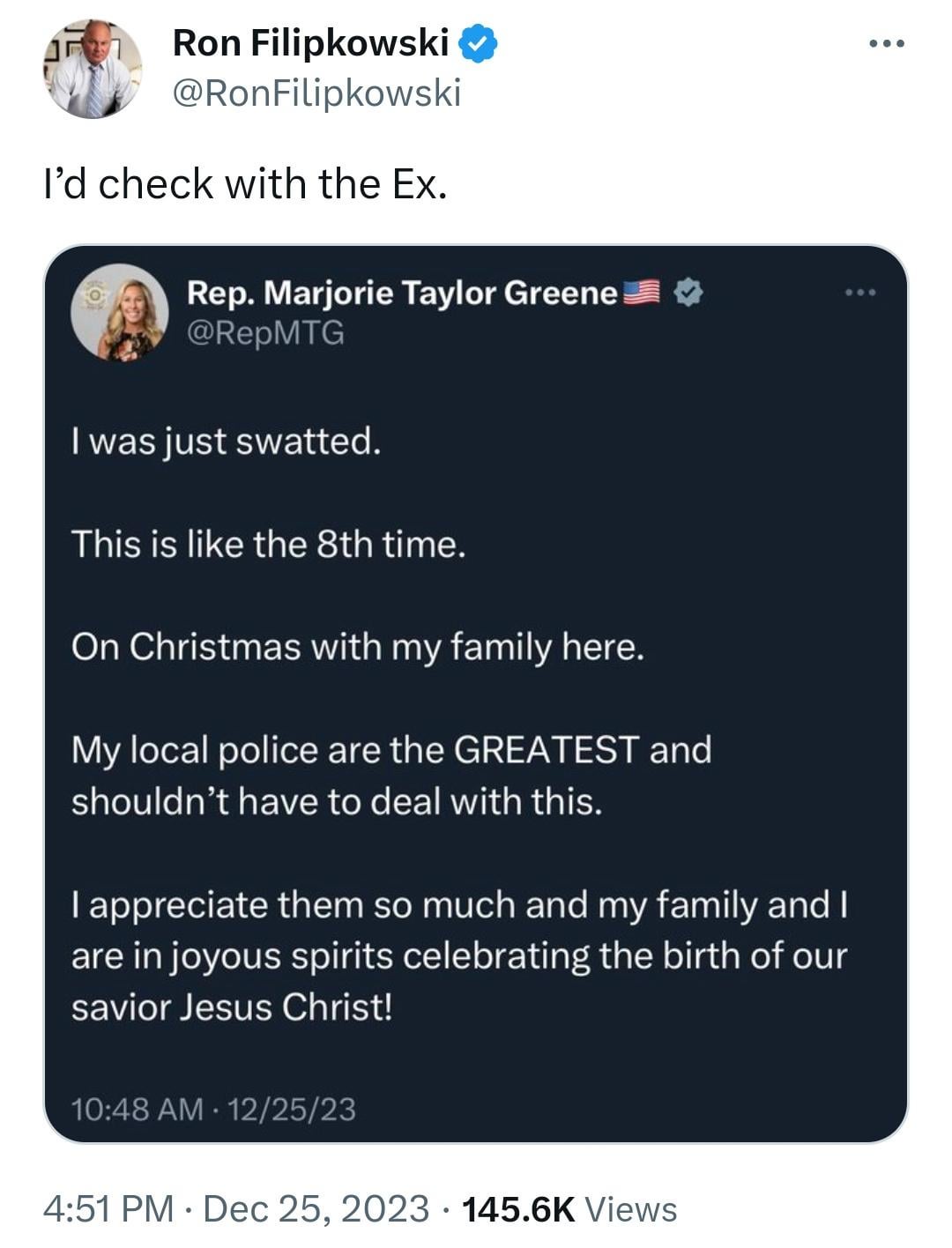The height and width of the screenshot is (1248, 952).
Task: Go to the @RepMTG handle
Action: click(x=265, y=333)
